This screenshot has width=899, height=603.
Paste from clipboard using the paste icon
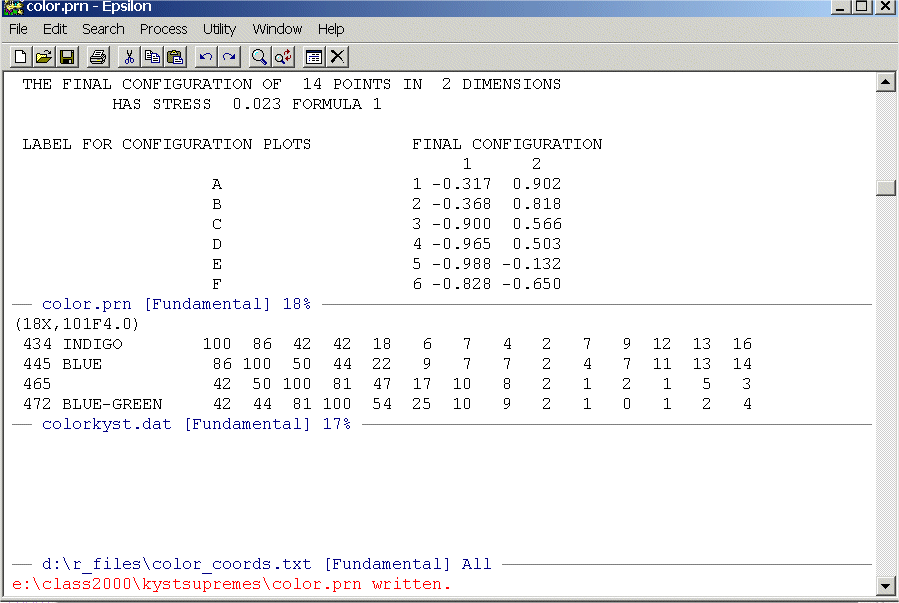coord(175,57)
